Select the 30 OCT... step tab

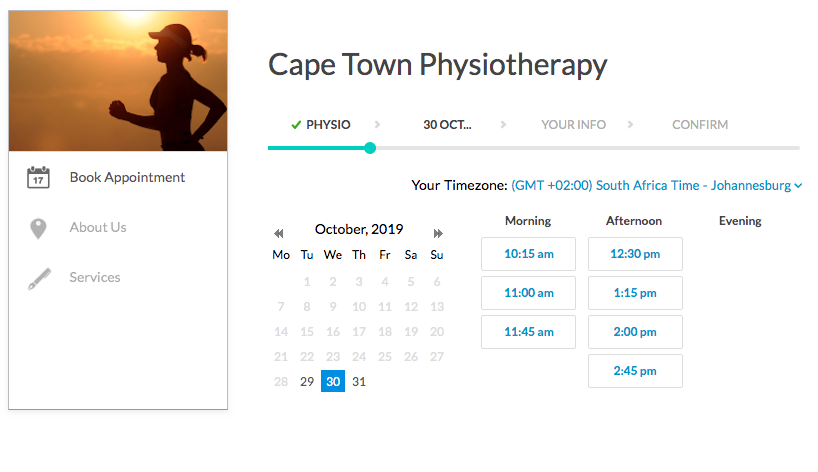pos(447,125)
